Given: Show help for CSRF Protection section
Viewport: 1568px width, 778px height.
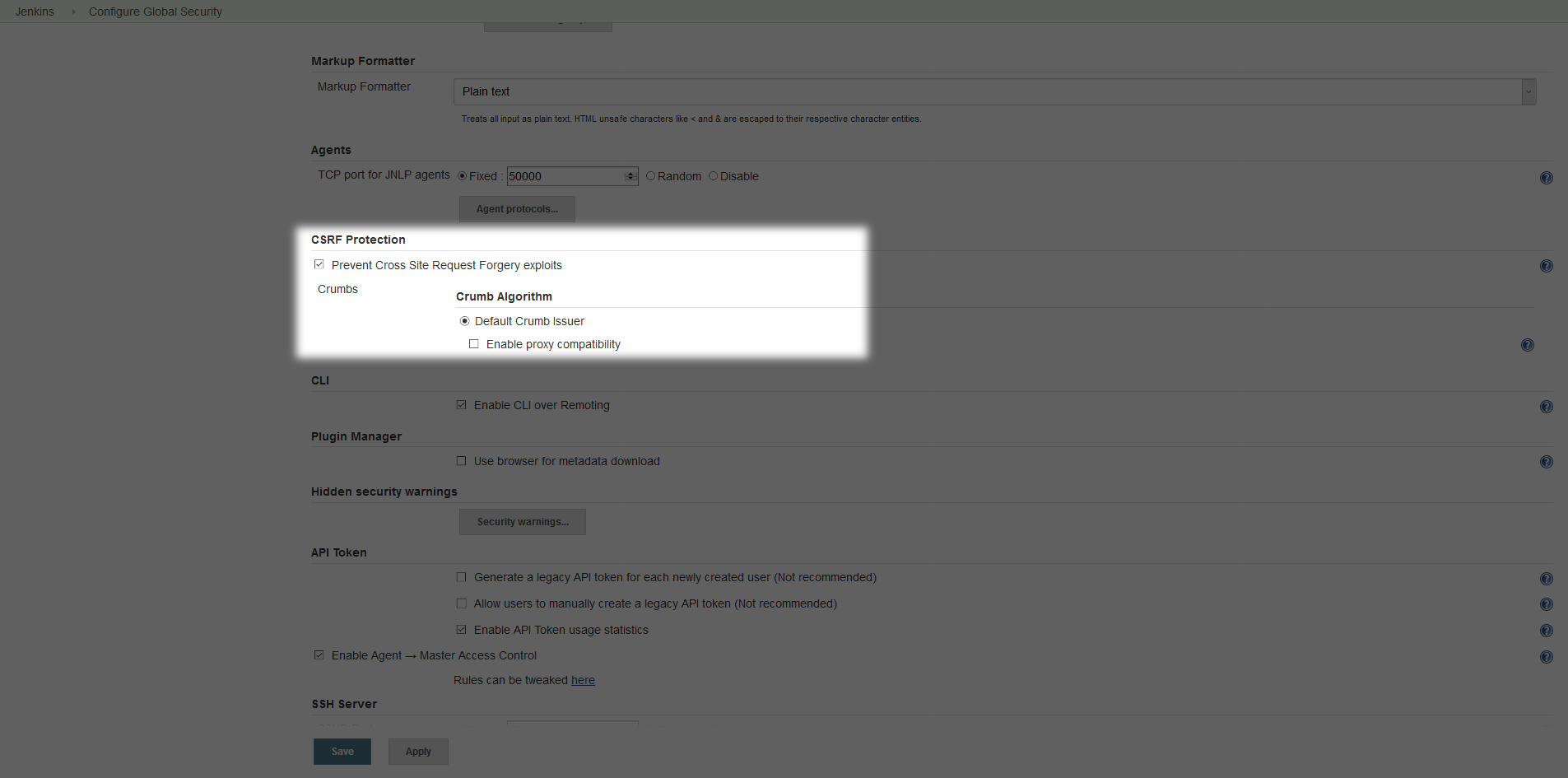Looking at the screenshot, I should click(1546, 266).
